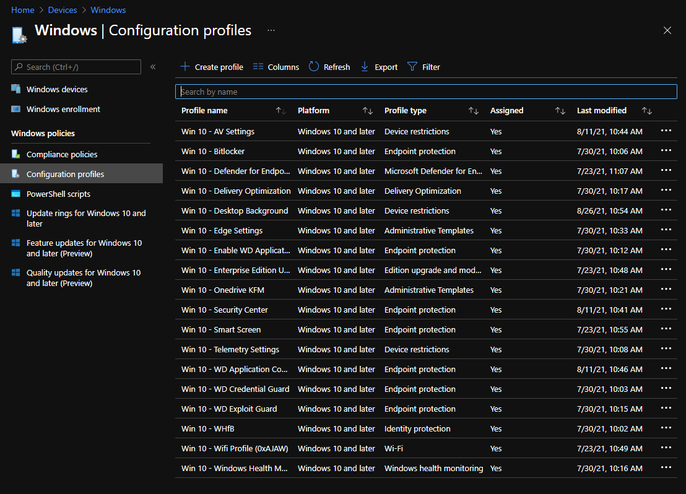
Task: Open Win 10 - Telemetry Settings profile
Action: coord(230,349)
